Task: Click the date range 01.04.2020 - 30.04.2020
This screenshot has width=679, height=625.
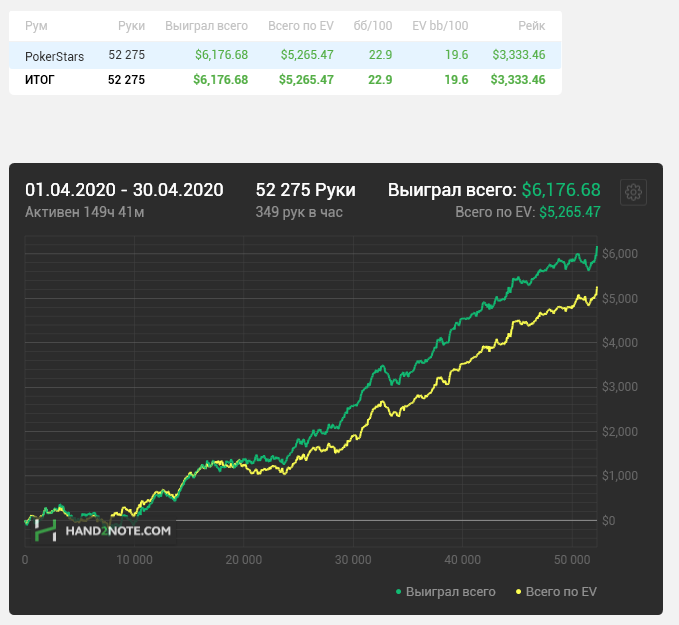Action: tap(124, 190)
